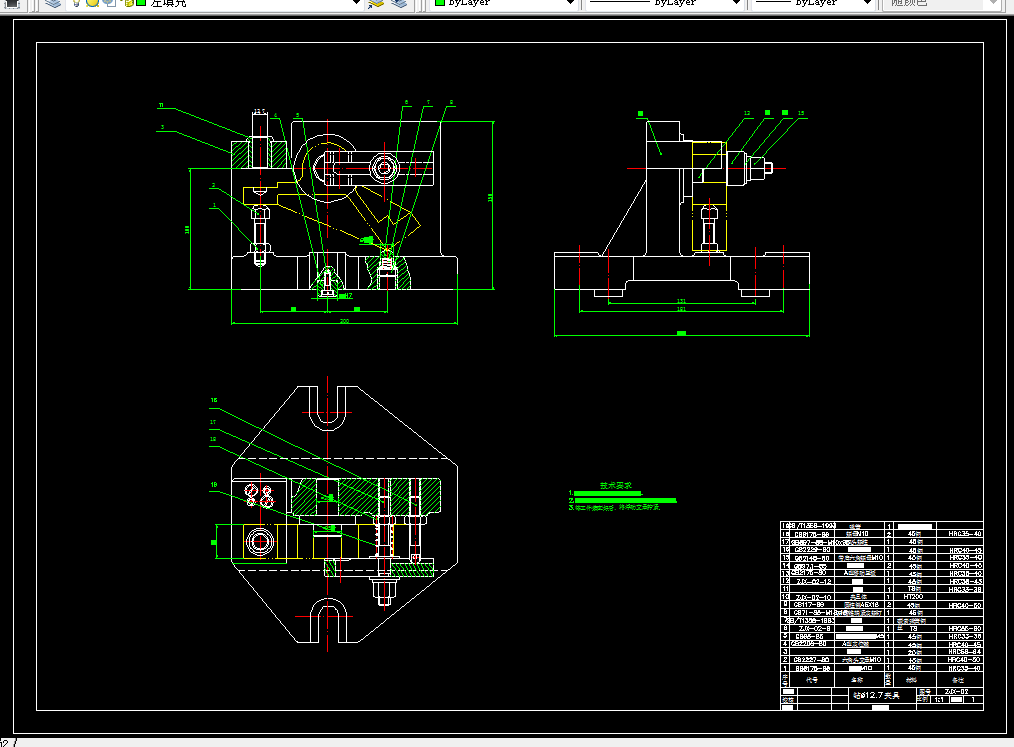The image size is (1014, 747).
Task: Click the green ByLayer color swatch
Action: tap(440, 3)
